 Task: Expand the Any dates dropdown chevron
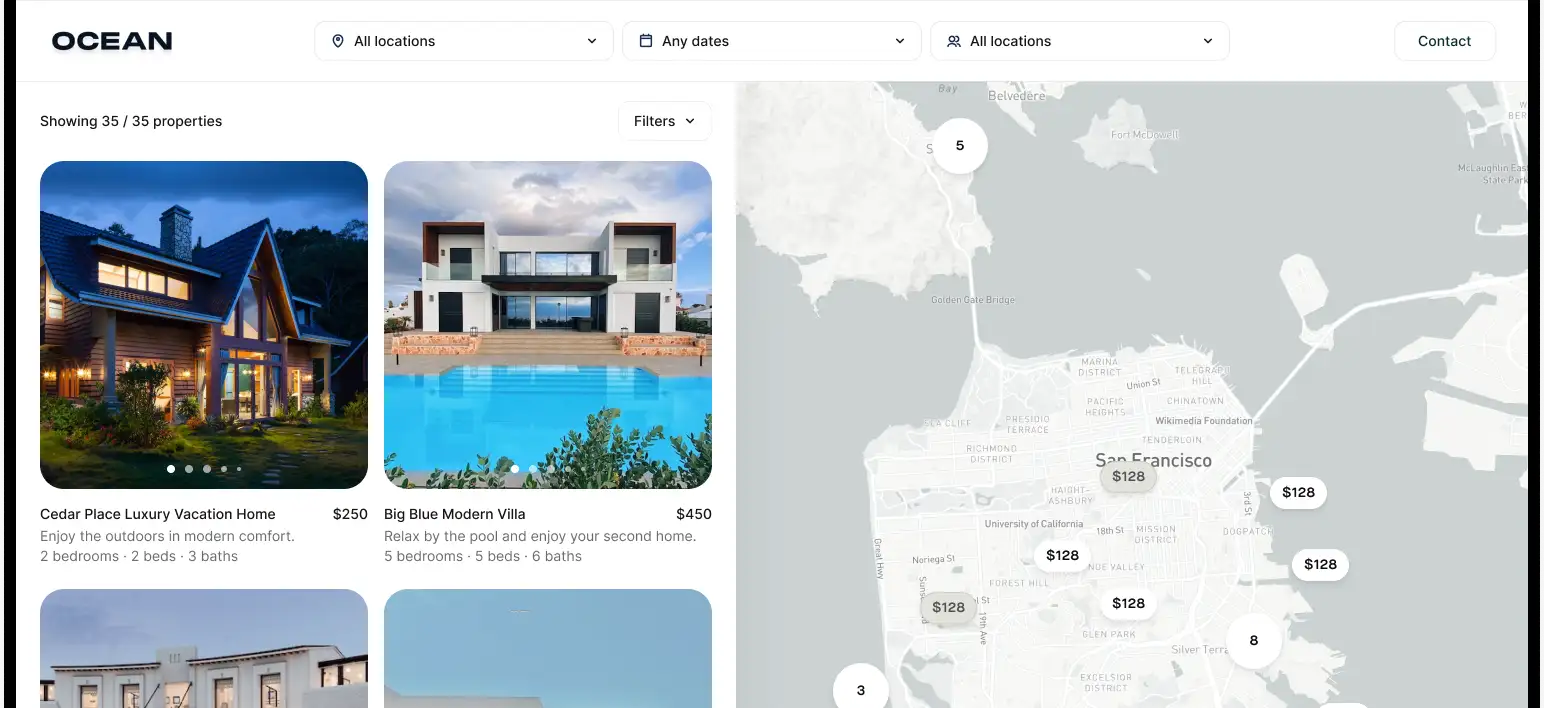pyautogui.click(x=900, y=41)
